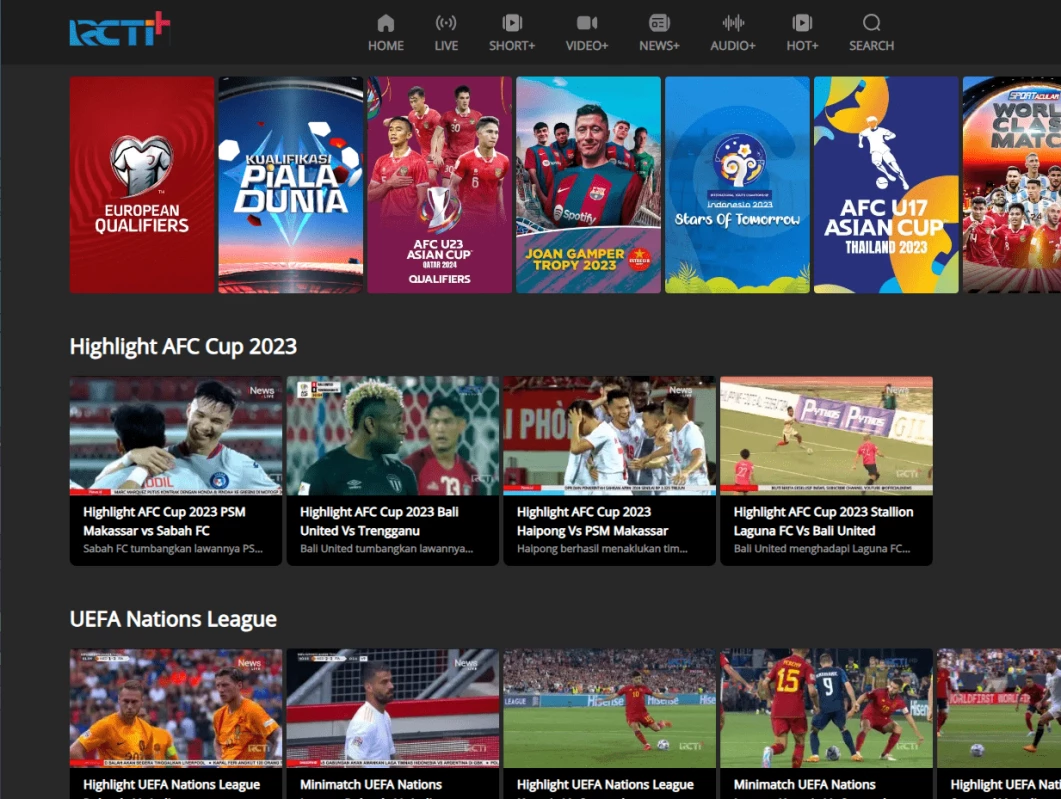Open the VIDEO+ menu label
The height and width of the screenshot is (799, 1061).
click(x=587, y=45)
